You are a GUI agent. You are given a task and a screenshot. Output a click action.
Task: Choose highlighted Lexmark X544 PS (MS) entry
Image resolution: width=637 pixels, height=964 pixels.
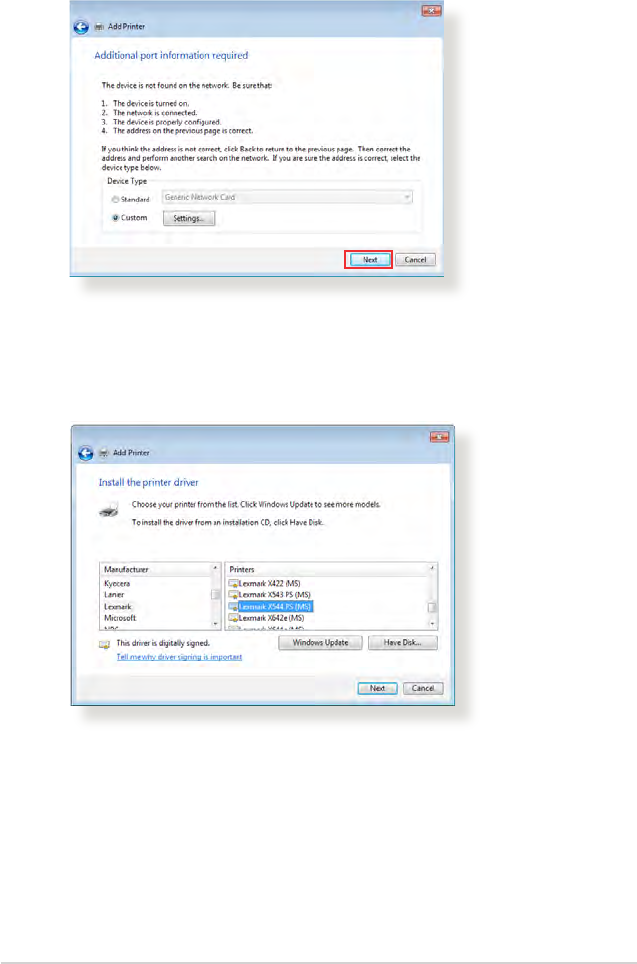[x=270, y=606]
